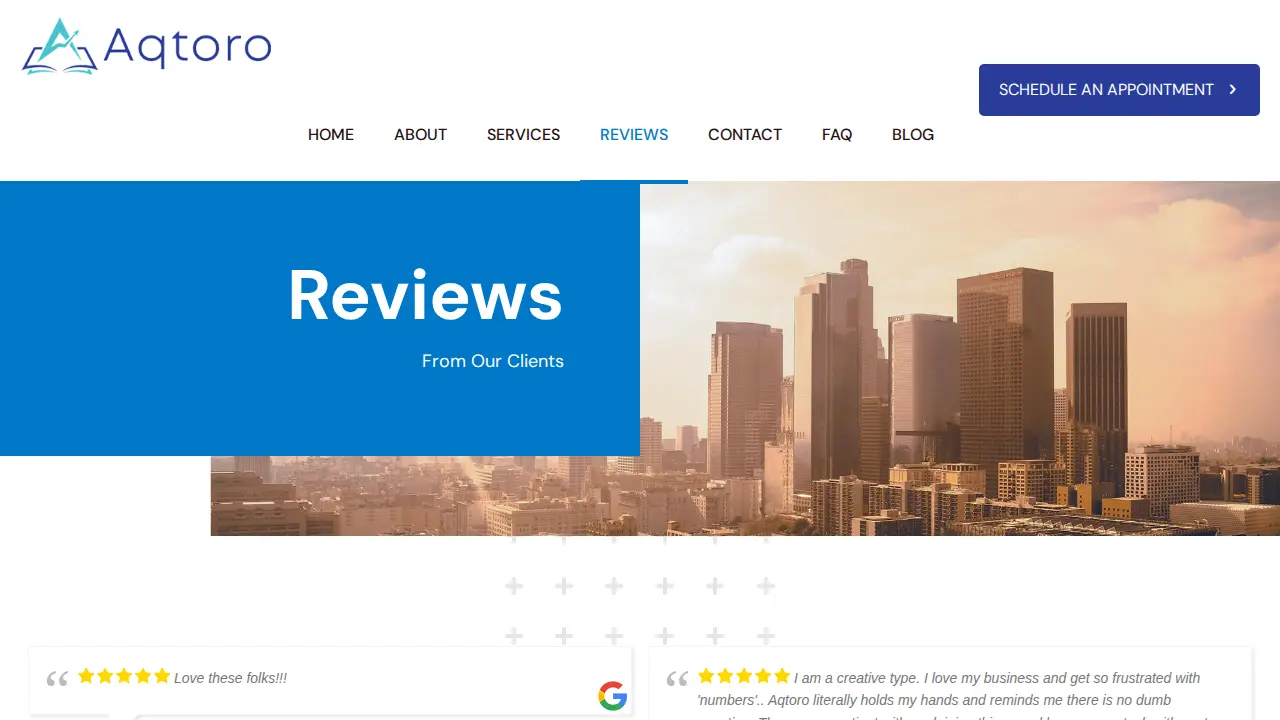Screen dimensions: 1280x720
Task: Open the Home menu item
Action: click(x=331, y=135)
